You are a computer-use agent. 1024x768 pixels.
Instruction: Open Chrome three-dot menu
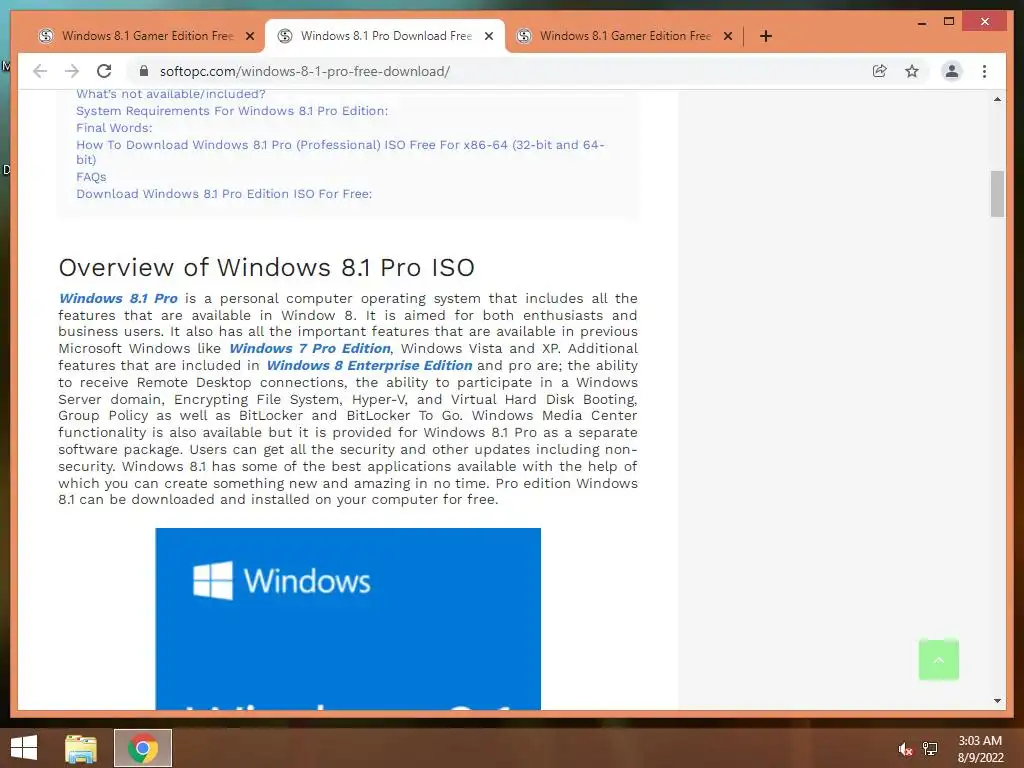[984, 71]
